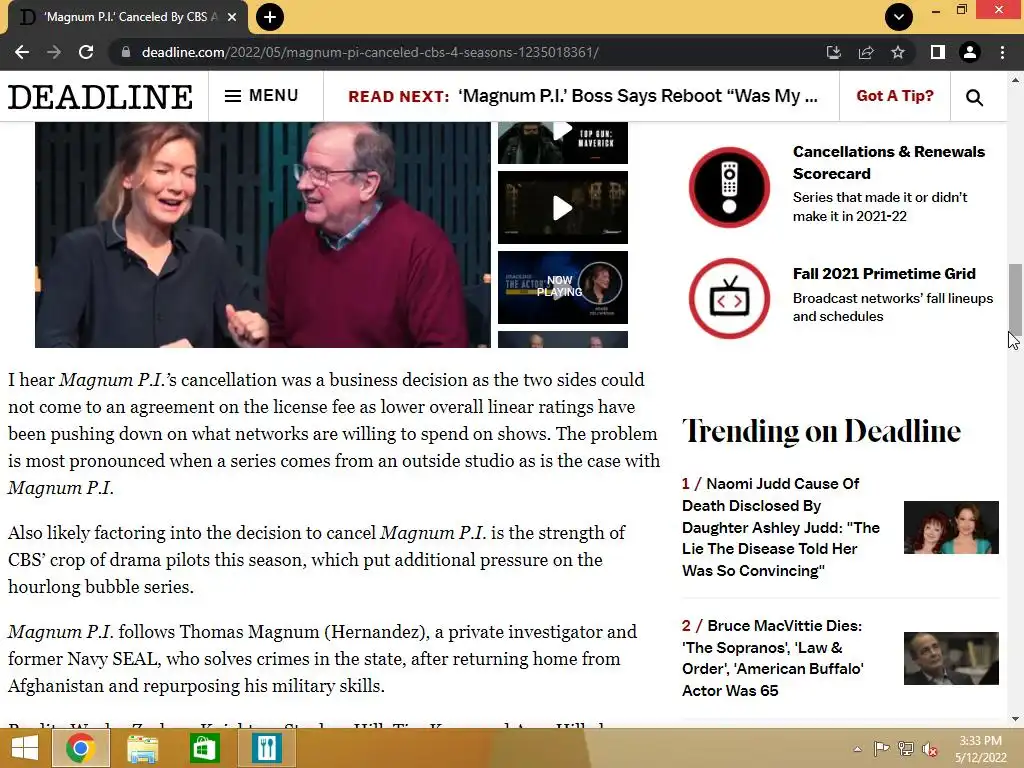The image size is (1024, 768).
Task: Go to Deadline home via logo
Action: tap(101, 97)
